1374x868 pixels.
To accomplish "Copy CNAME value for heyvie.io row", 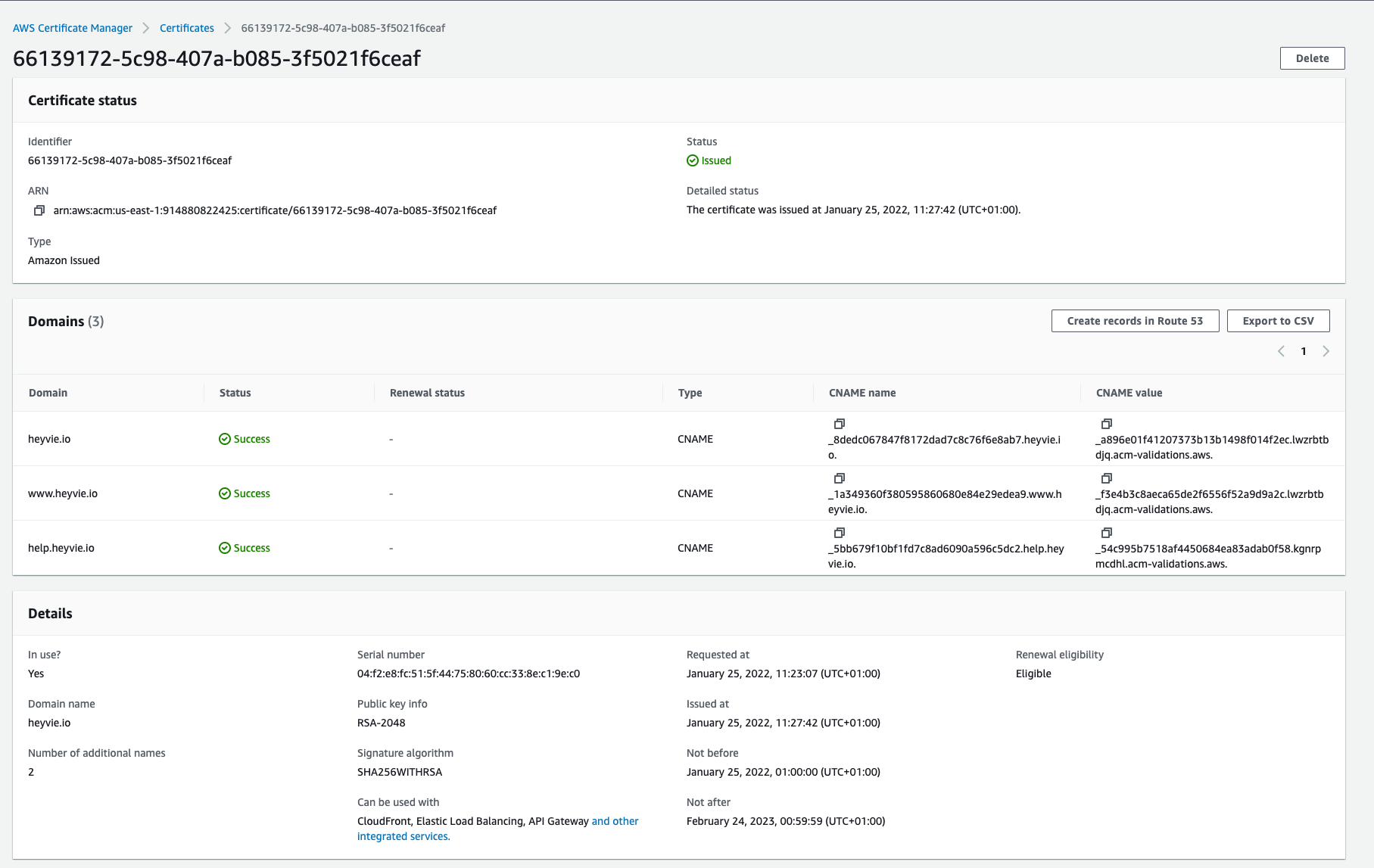I will click(x=1107, y=424).
